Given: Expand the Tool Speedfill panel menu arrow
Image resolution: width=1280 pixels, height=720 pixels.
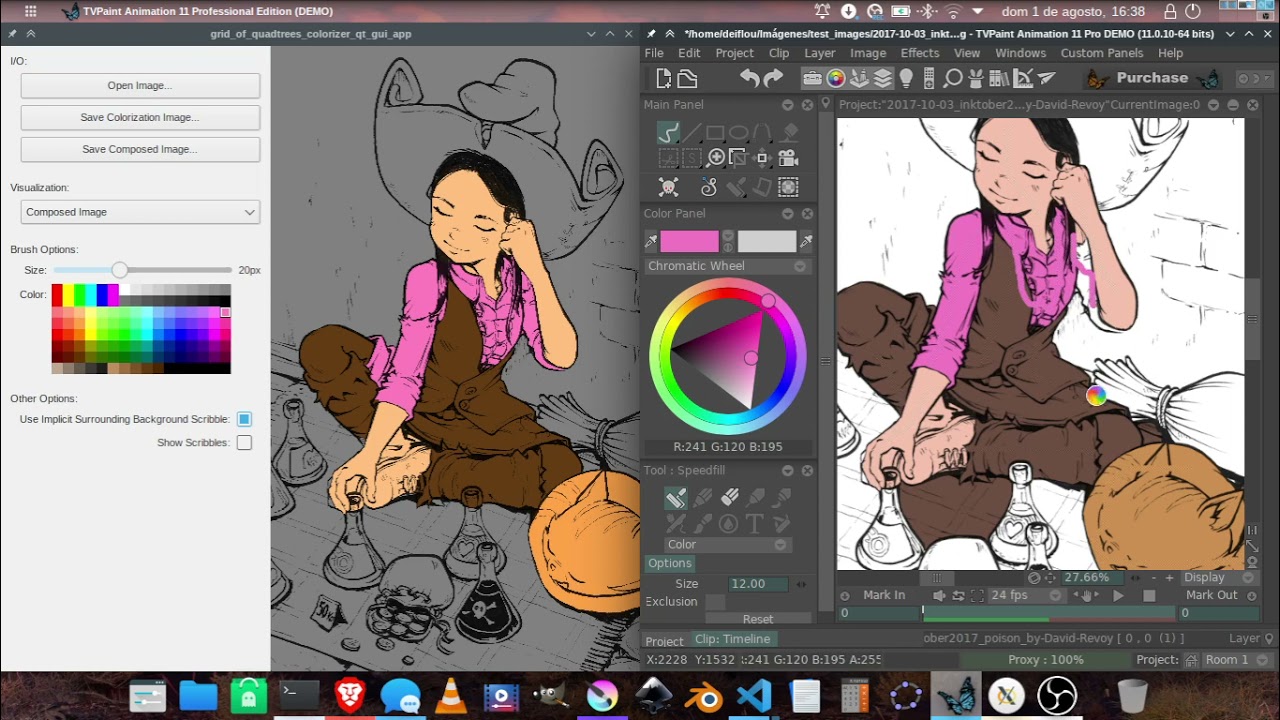Looking at the screenshot, I should tap(788, 470).
